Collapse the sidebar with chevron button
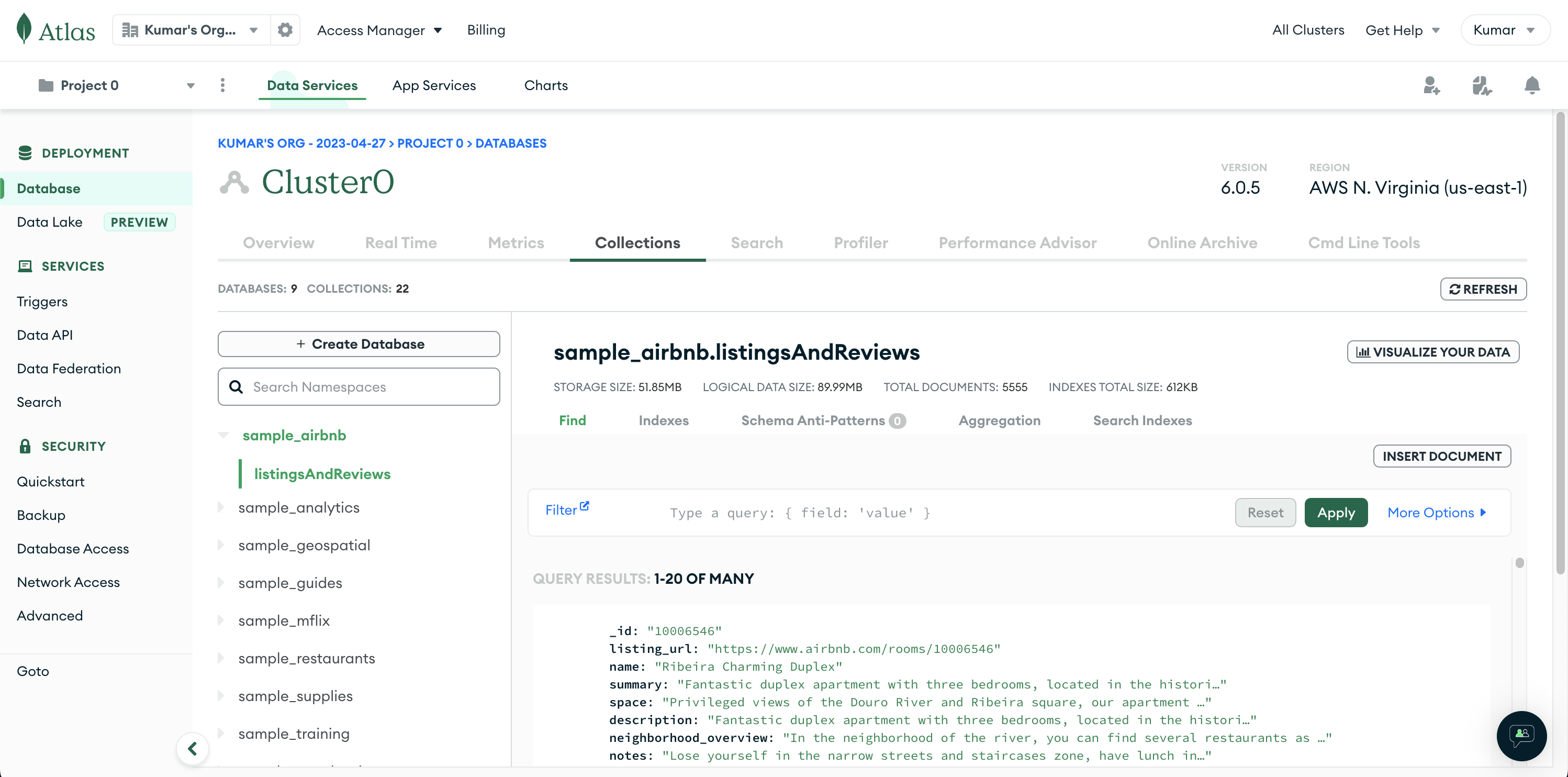This screenshot has height=777, width=1568. click(193, 748)
